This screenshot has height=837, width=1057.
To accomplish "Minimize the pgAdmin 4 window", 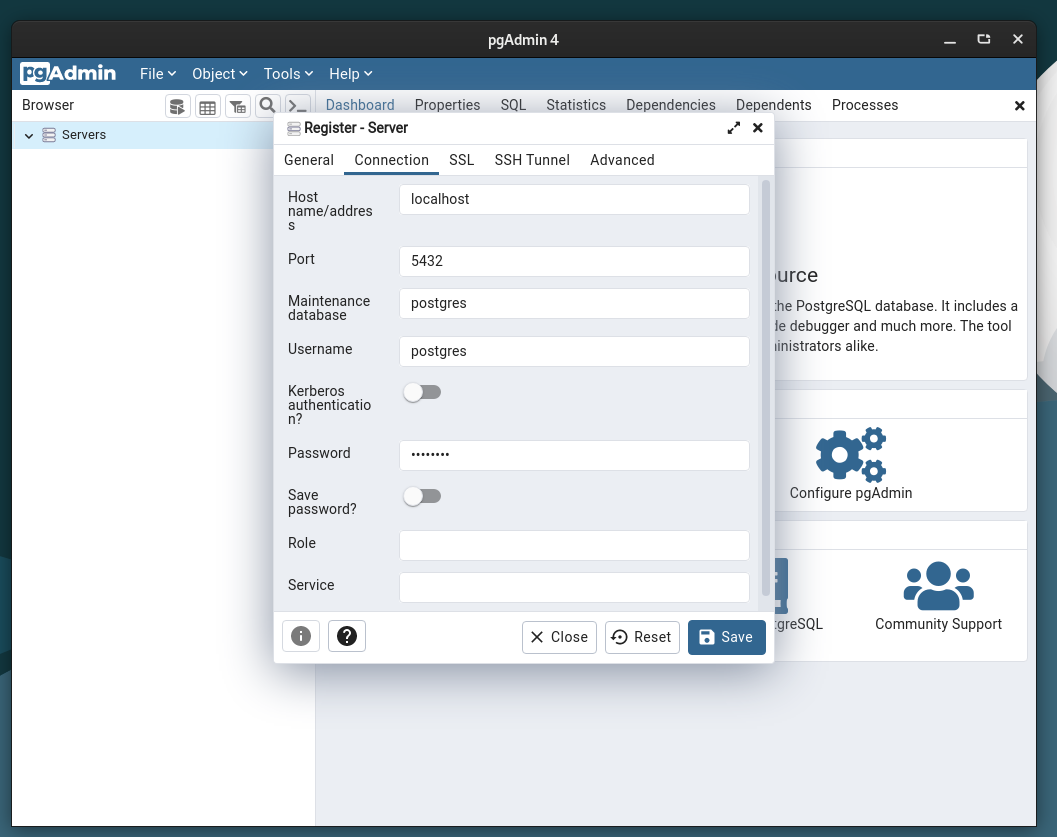I will point(950,40).
